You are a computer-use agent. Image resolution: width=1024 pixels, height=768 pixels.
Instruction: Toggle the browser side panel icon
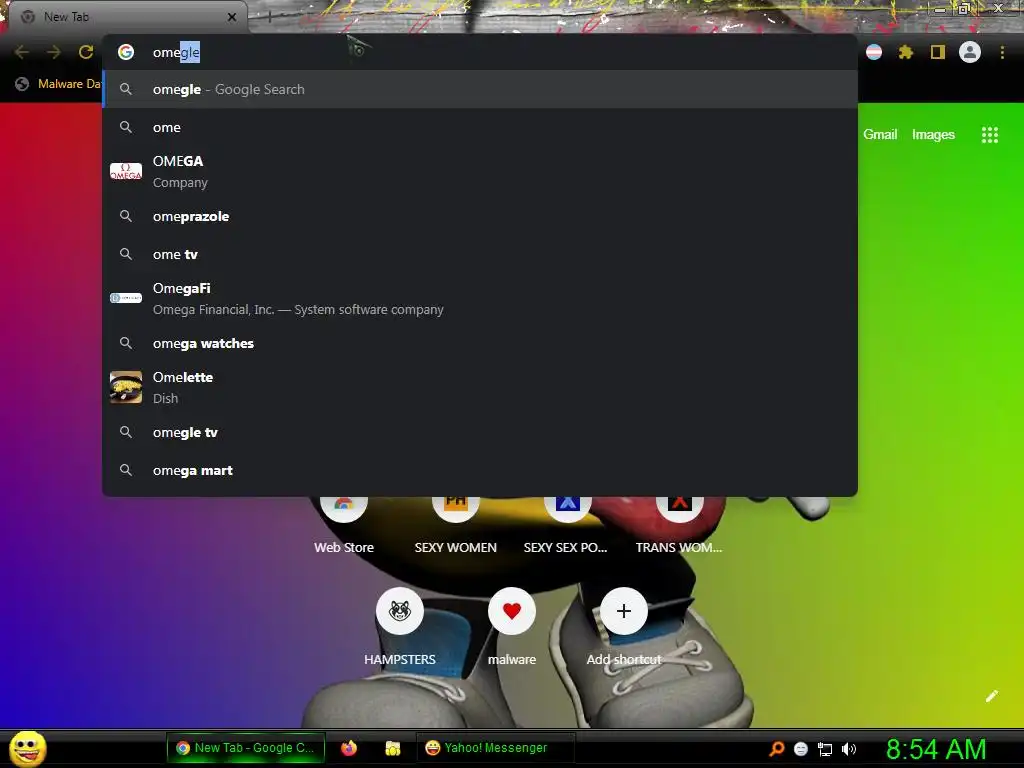938,52
